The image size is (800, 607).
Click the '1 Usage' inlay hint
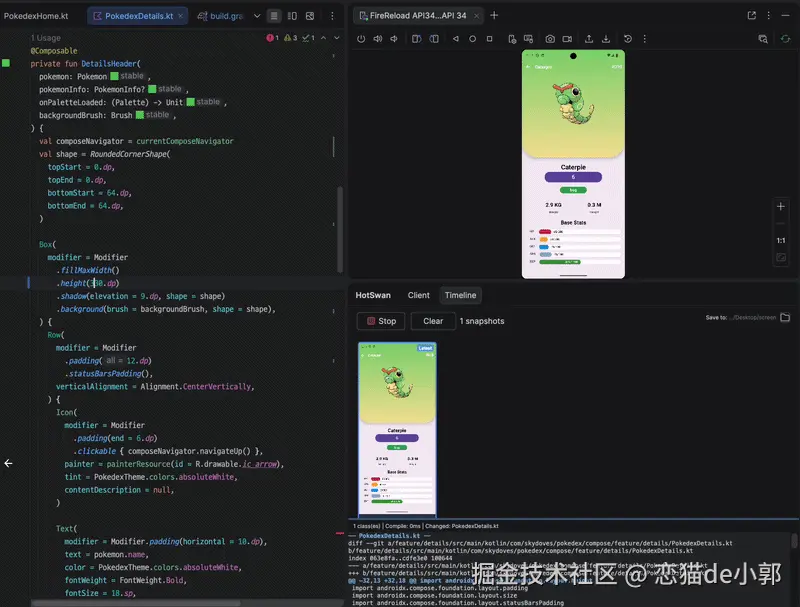point(45,38)
